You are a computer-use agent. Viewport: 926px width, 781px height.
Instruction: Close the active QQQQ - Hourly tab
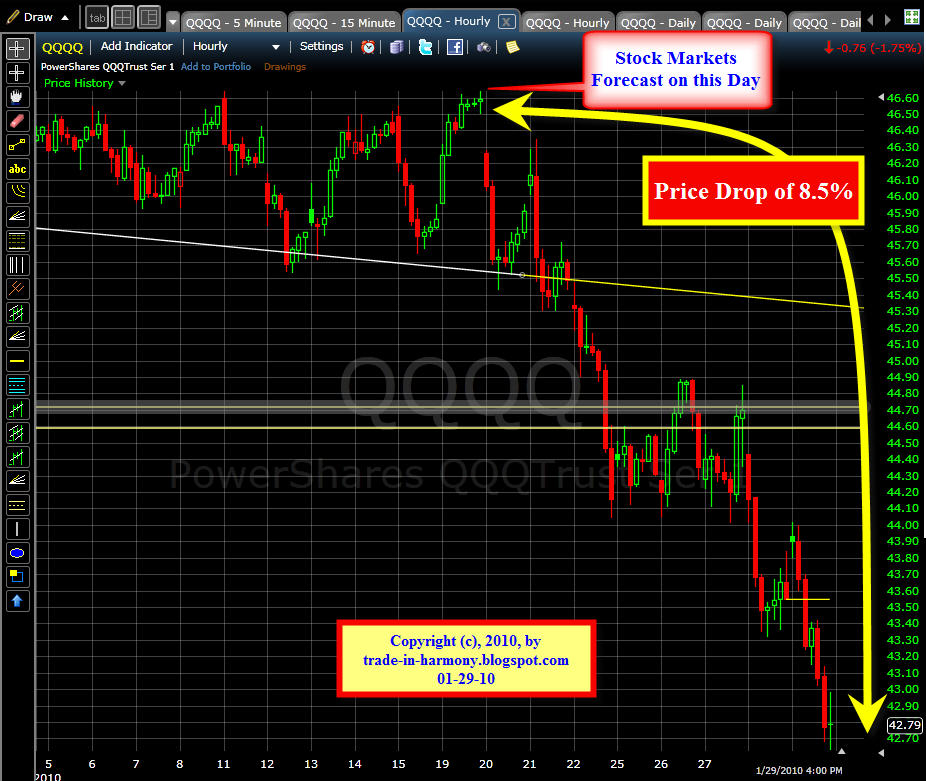[506, 22]
